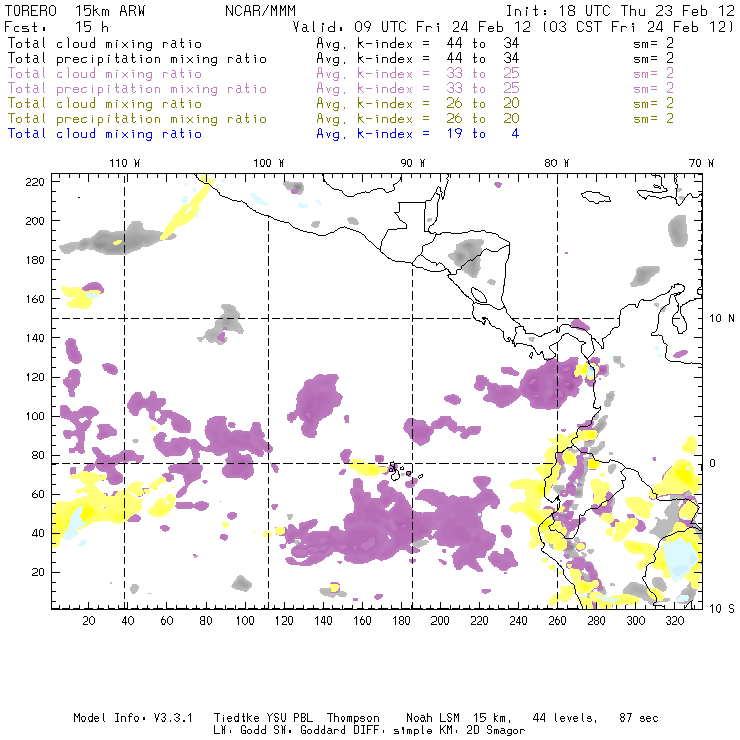Screen dimensions: 740x740
Task: Select the '90 W' longitude label
Action: click(413, 163)
